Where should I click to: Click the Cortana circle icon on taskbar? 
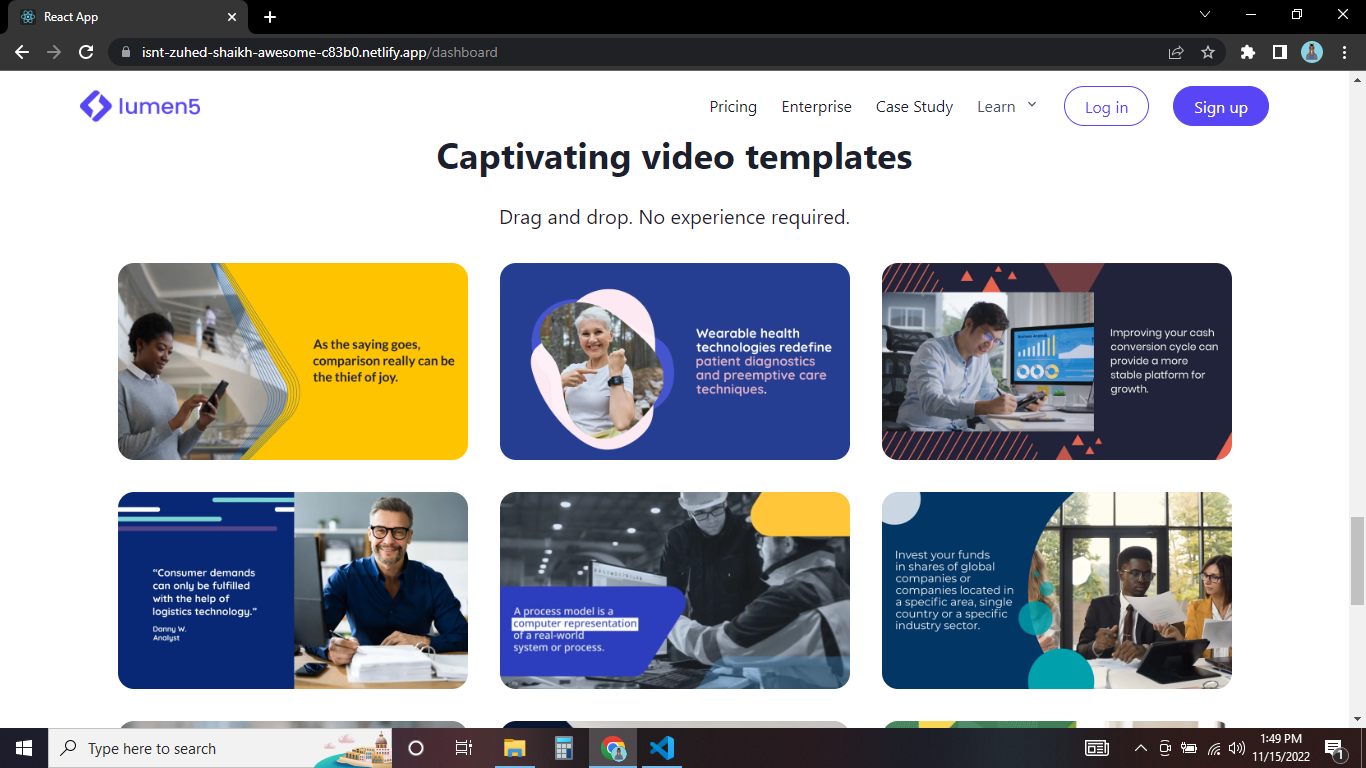pyautogui.click(x=416, y=748)
